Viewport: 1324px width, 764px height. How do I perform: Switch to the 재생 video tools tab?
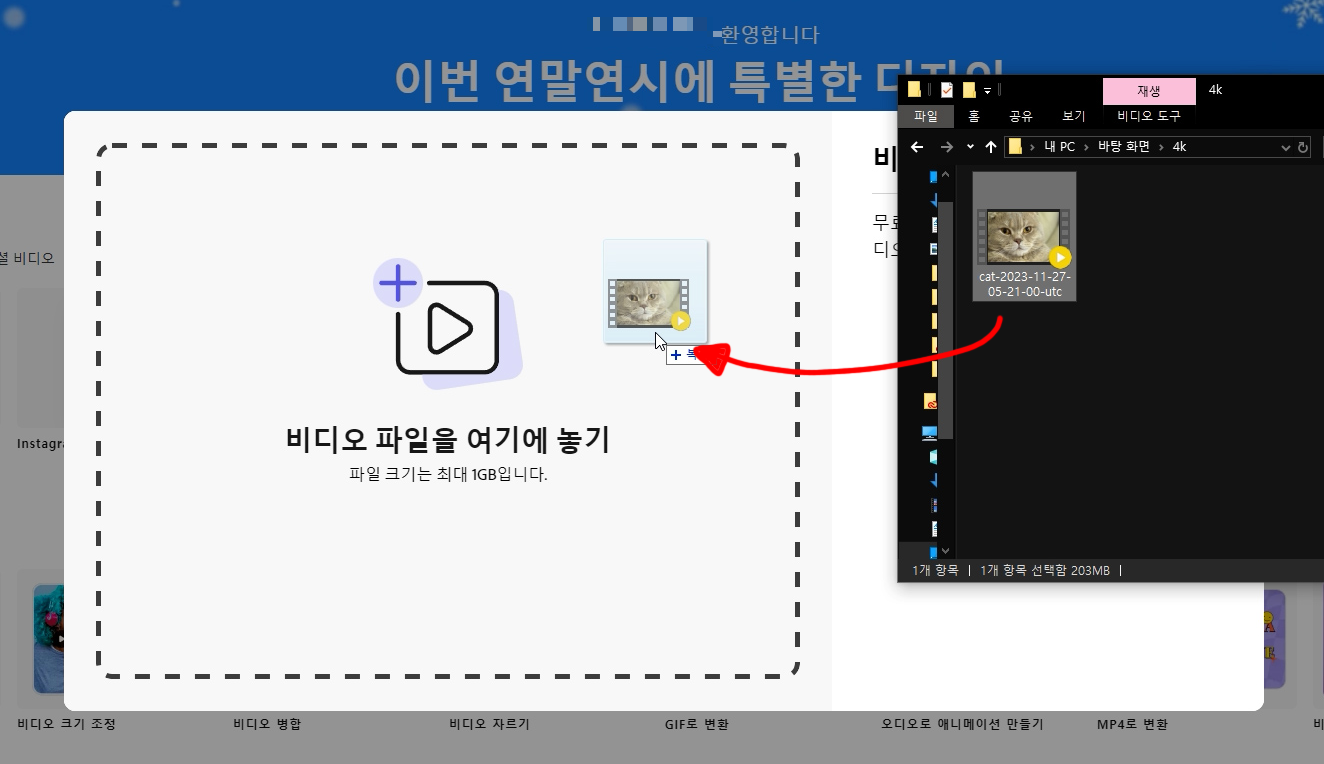click(x=1148, y=89)
